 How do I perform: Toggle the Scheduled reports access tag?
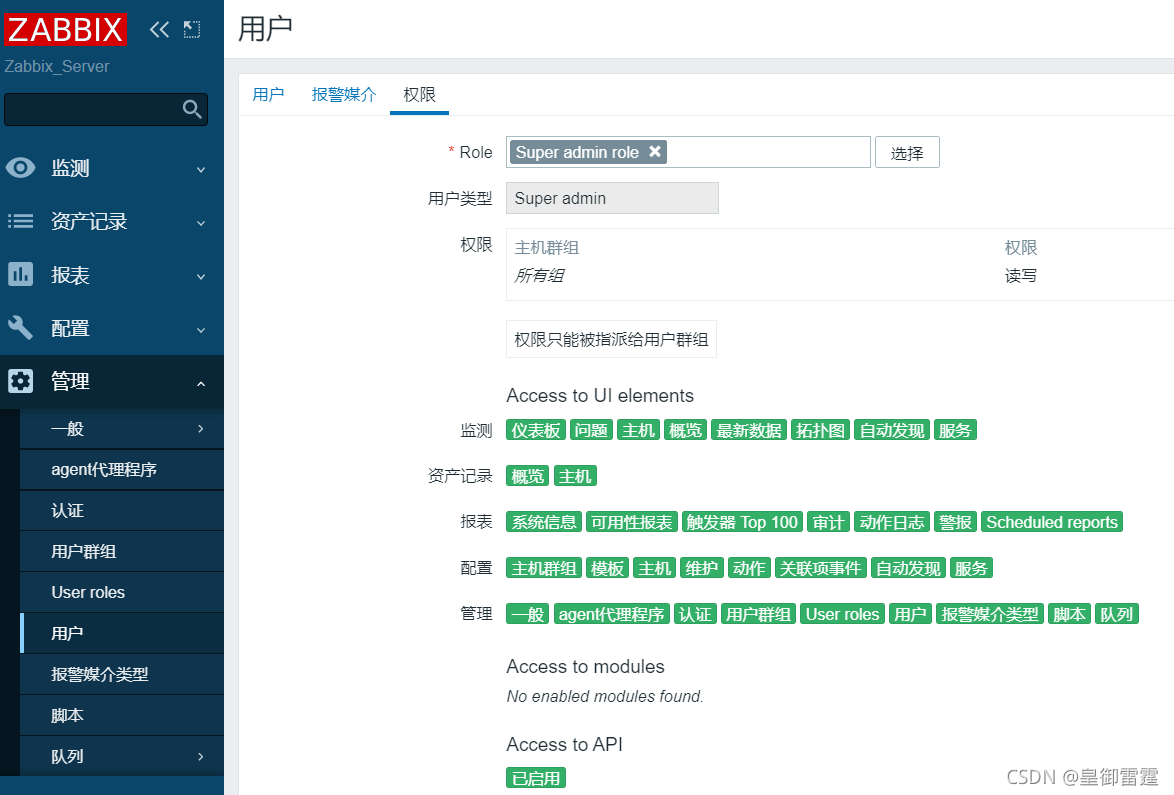click(x=1051, y=521)
